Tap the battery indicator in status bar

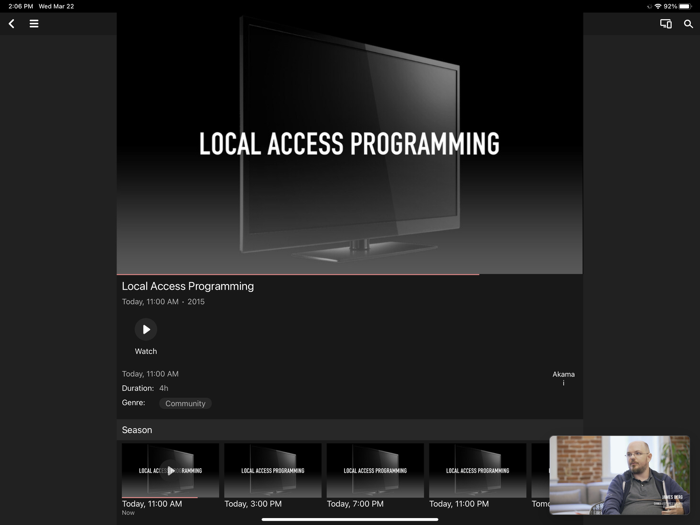coord(685,6)
